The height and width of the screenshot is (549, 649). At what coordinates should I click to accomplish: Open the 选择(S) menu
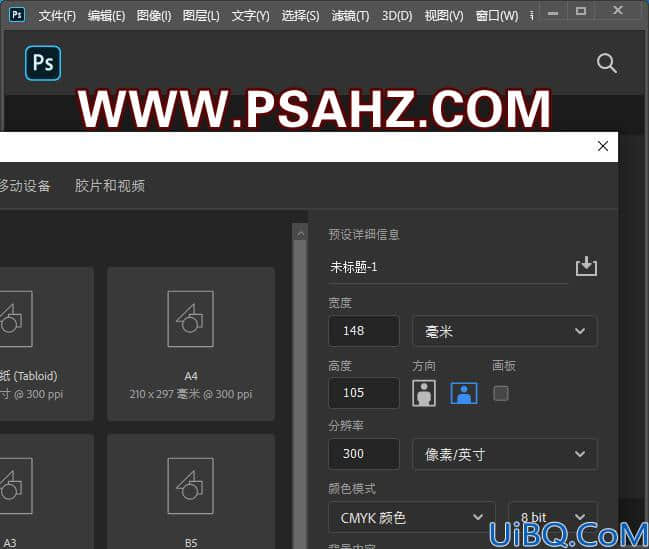pos(300,16)
